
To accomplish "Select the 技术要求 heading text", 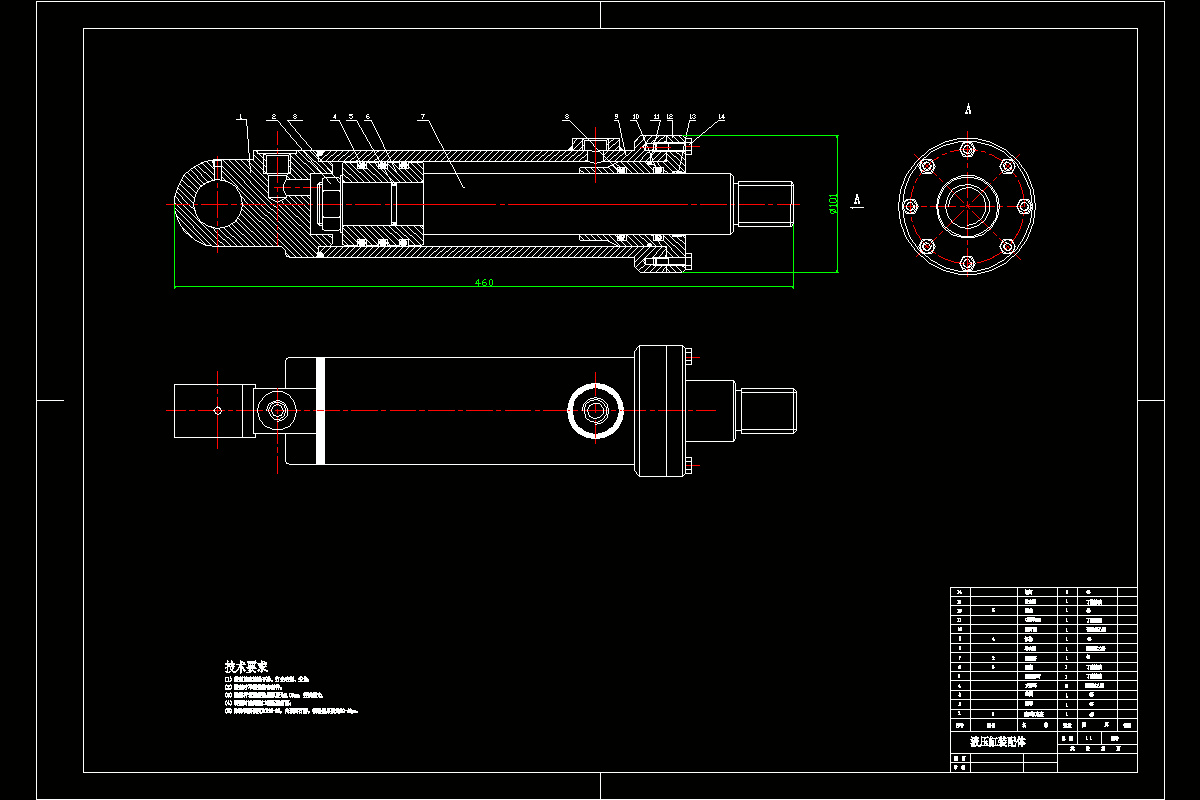I will coord(246,666).
